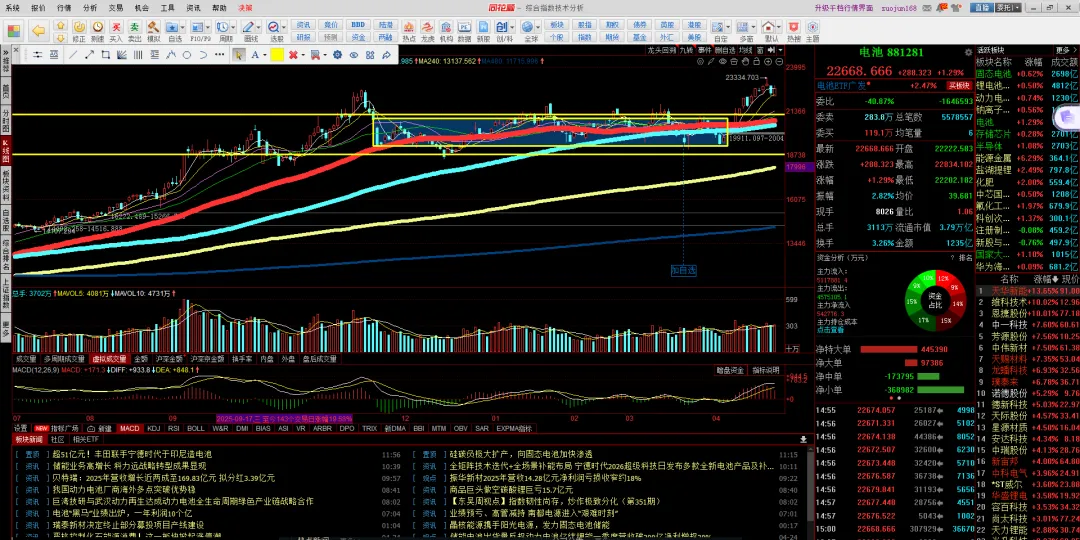Click the 资讯 toolbar button
Screen dimensions: 1080x540
(304, 25)
